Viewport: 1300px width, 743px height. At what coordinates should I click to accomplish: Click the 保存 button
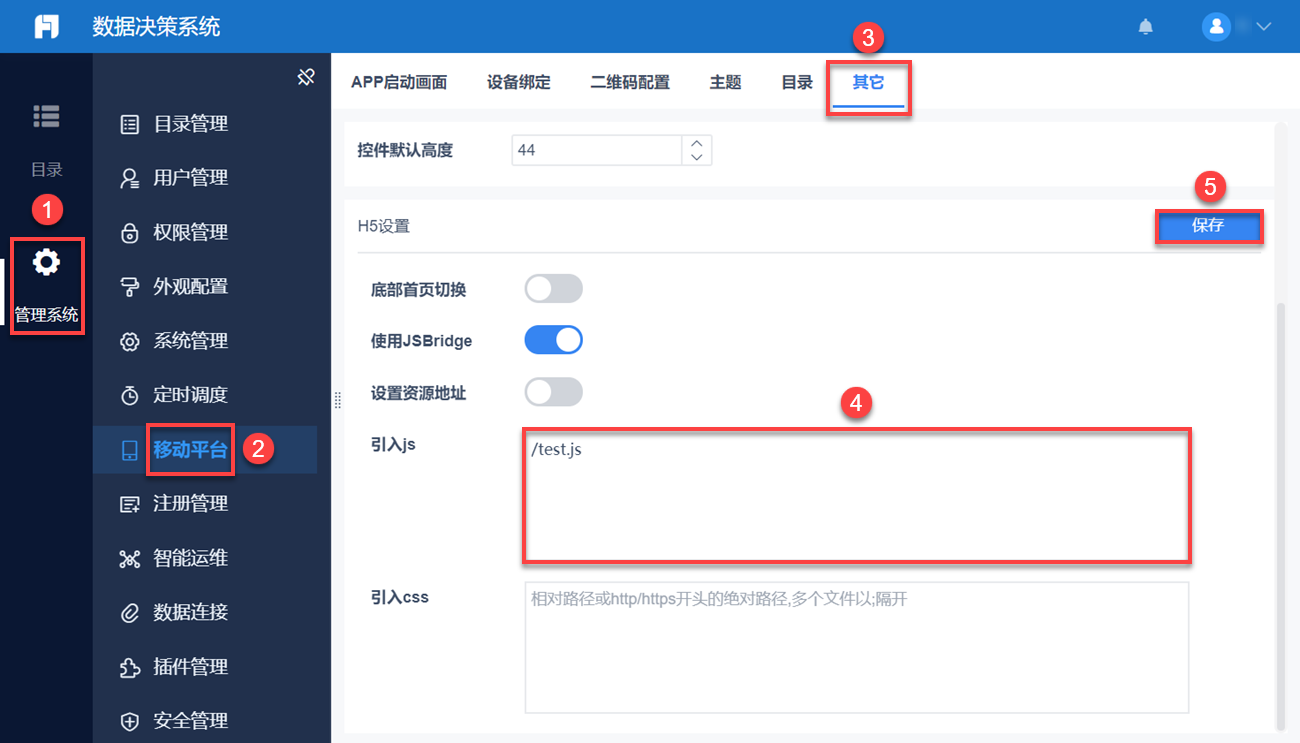(1208, 226)
